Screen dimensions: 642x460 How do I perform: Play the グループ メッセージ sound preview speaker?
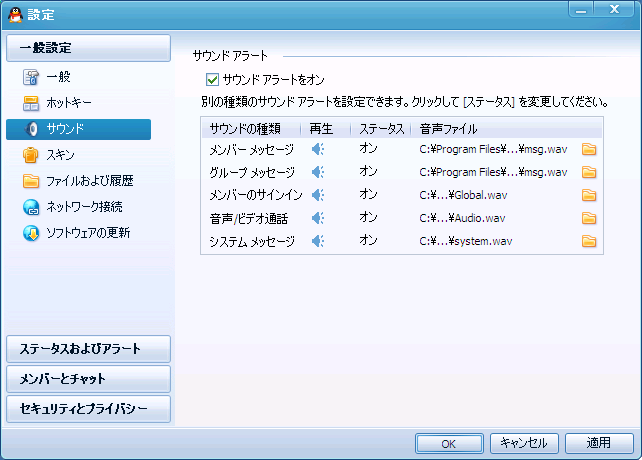(x=318, y=172)
